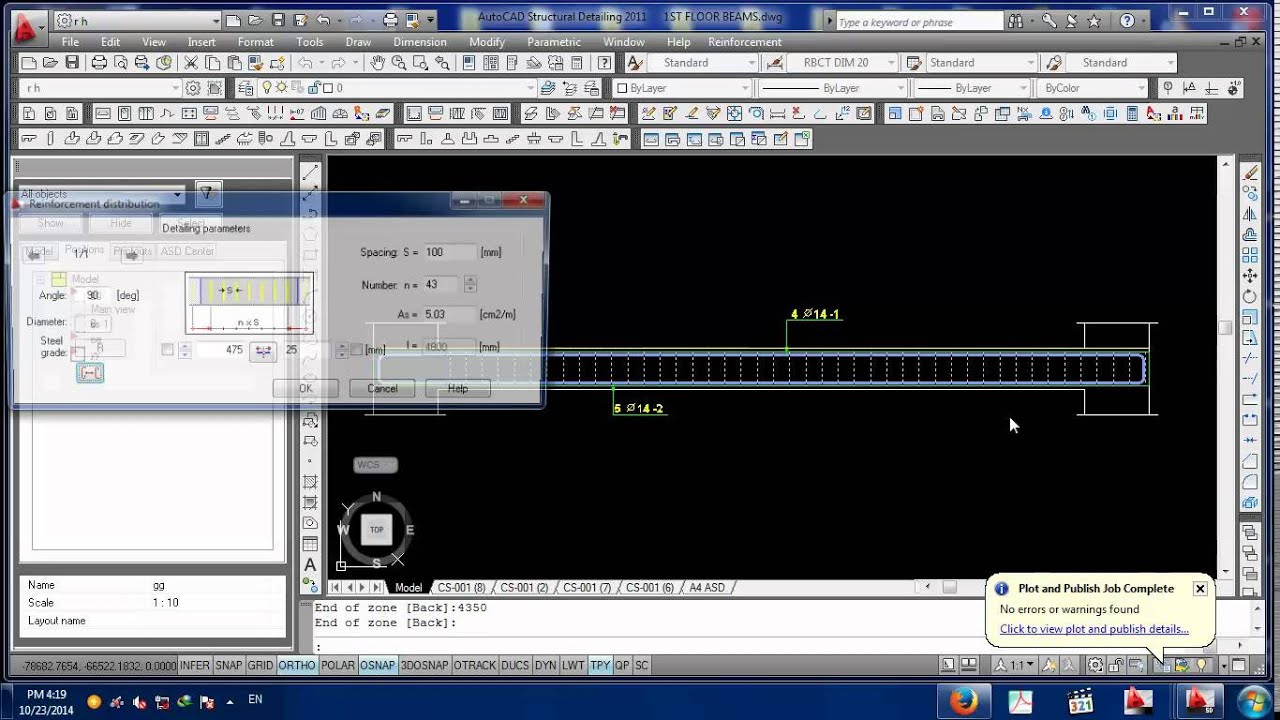
Task: Click the Help question mark toolbar icon
Action: click(x=603, y=62)
